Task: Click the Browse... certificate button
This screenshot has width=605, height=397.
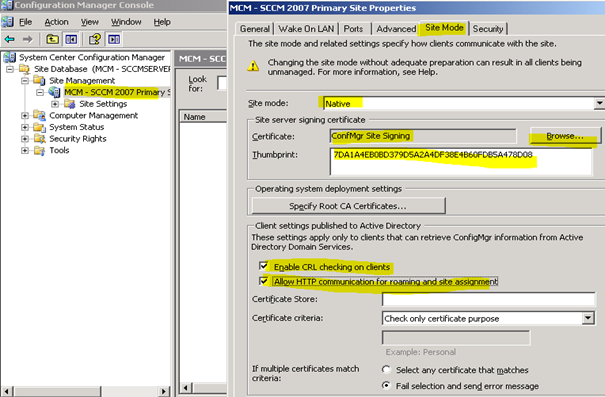Action: click(x=565, y=136)
